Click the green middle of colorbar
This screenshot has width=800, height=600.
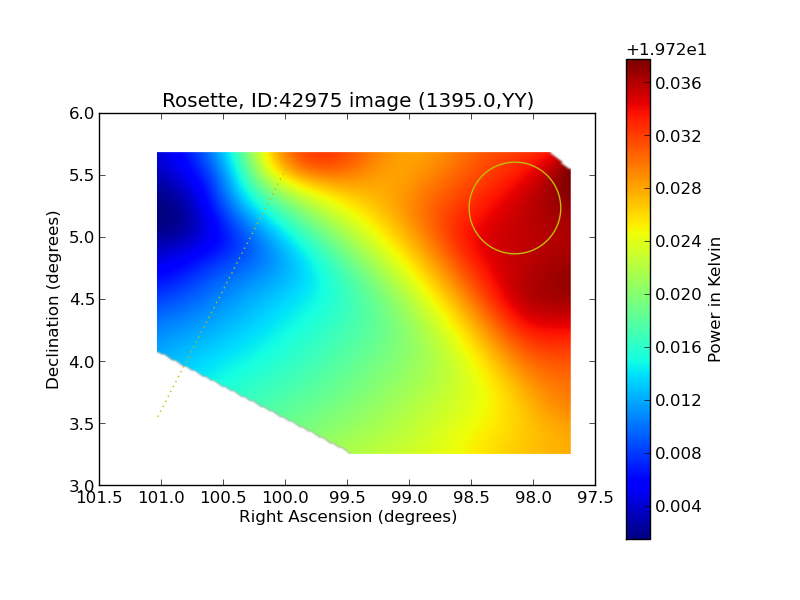pos(638,301)
